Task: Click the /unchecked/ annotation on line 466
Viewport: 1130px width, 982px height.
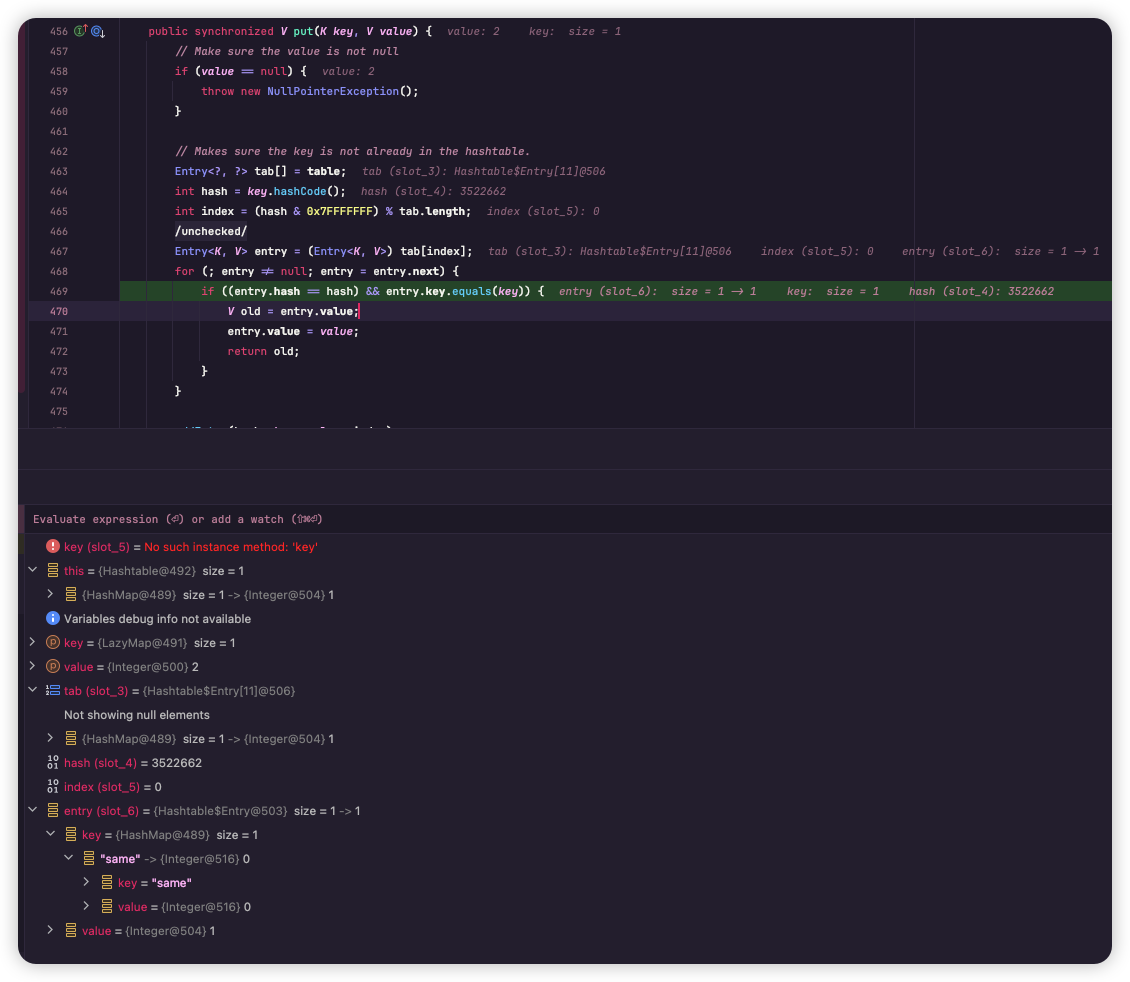Action: (210, 231)
